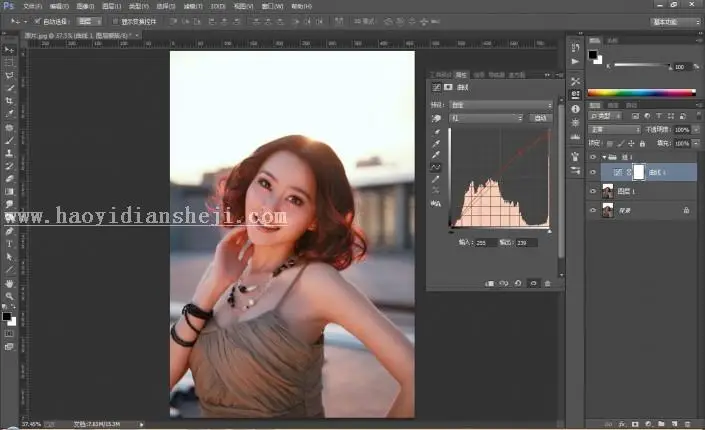Open layer filter type dropdown
This screenshot has height=430, width=705.
[605, 116]
